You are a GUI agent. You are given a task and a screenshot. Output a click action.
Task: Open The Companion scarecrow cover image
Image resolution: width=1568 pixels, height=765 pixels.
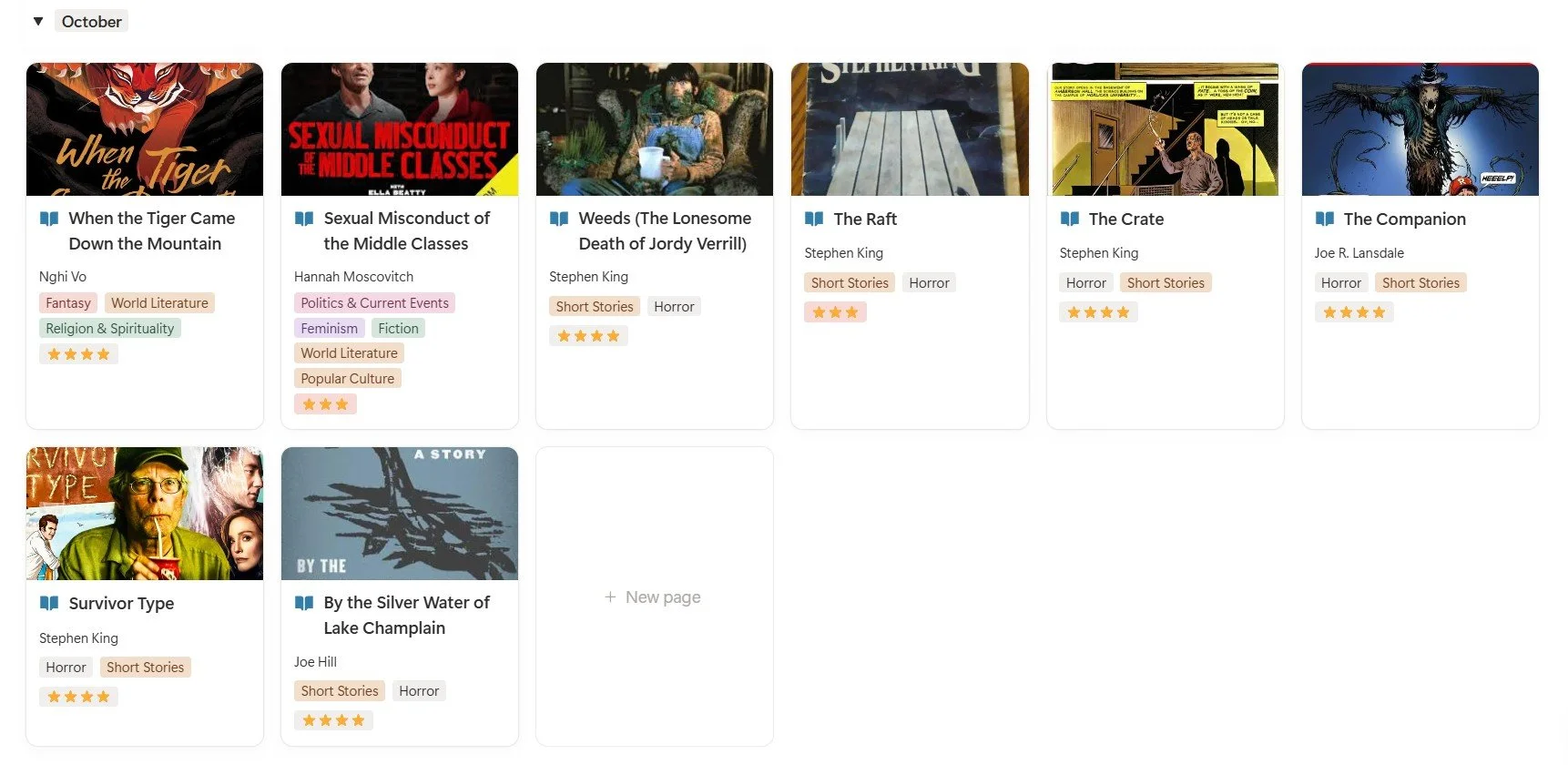click(x=1420, y=129)
